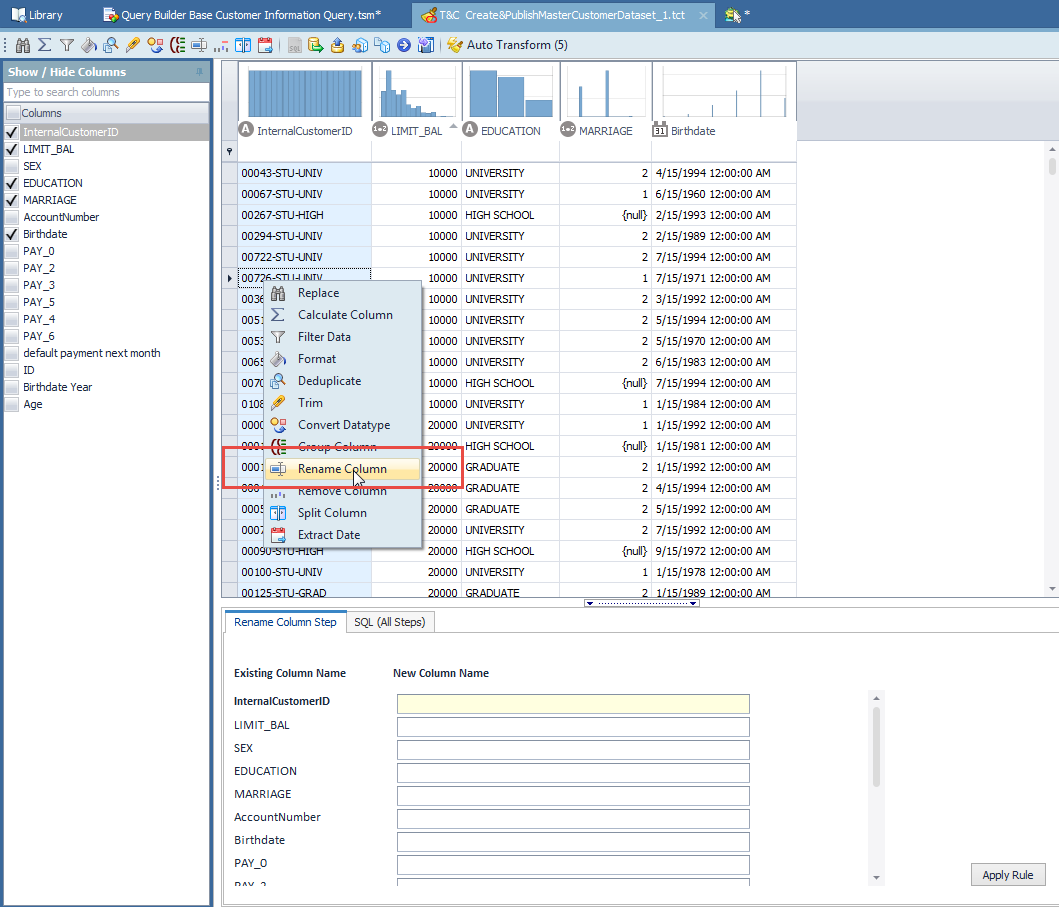Click the rename list scroll up arrow
The height and width of the screenshot is (907, 1059).
click(876, 698)
